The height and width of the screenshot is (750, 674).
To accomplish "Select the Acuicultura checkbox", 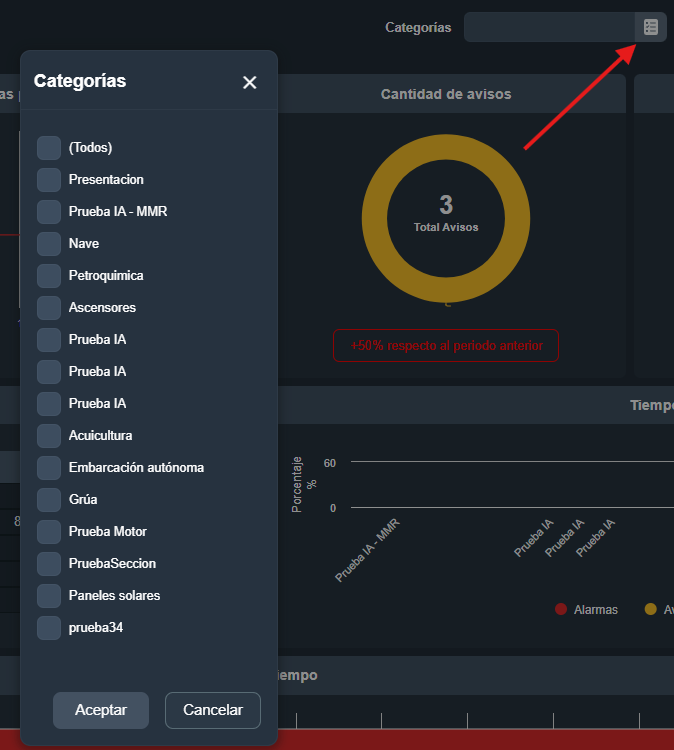I will pos(49,436).
